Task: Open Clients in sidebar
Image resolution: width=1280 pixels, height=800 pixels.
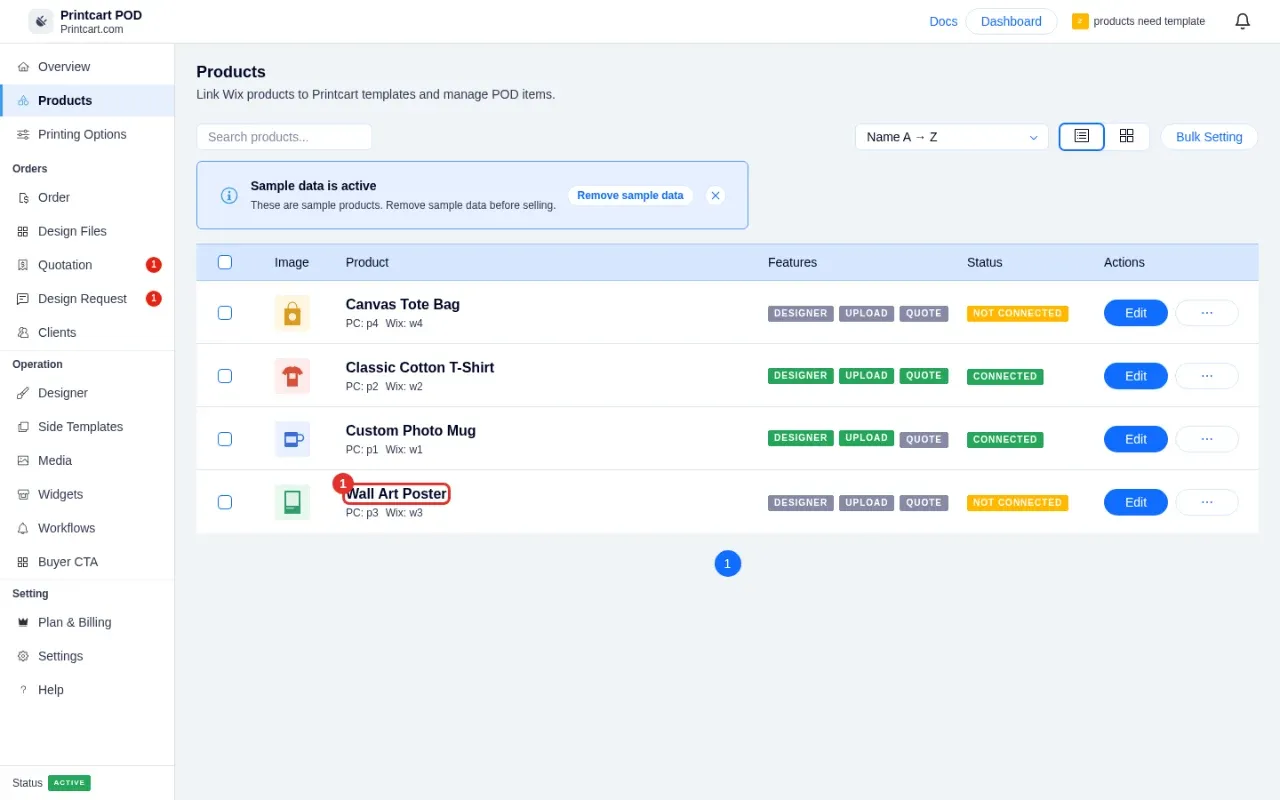Action: tap(87, 332)
